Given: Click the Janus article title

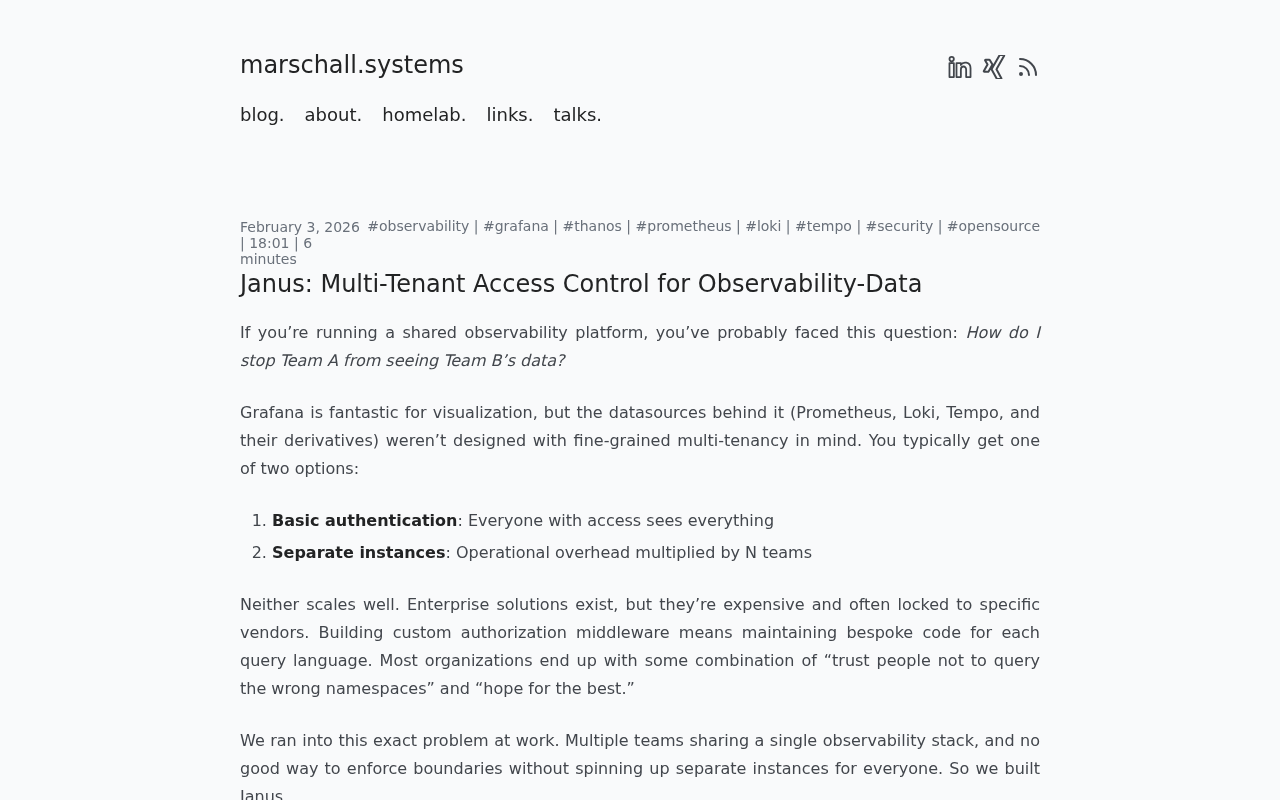Looking at the screenshot, I should (x=581, y=284).
